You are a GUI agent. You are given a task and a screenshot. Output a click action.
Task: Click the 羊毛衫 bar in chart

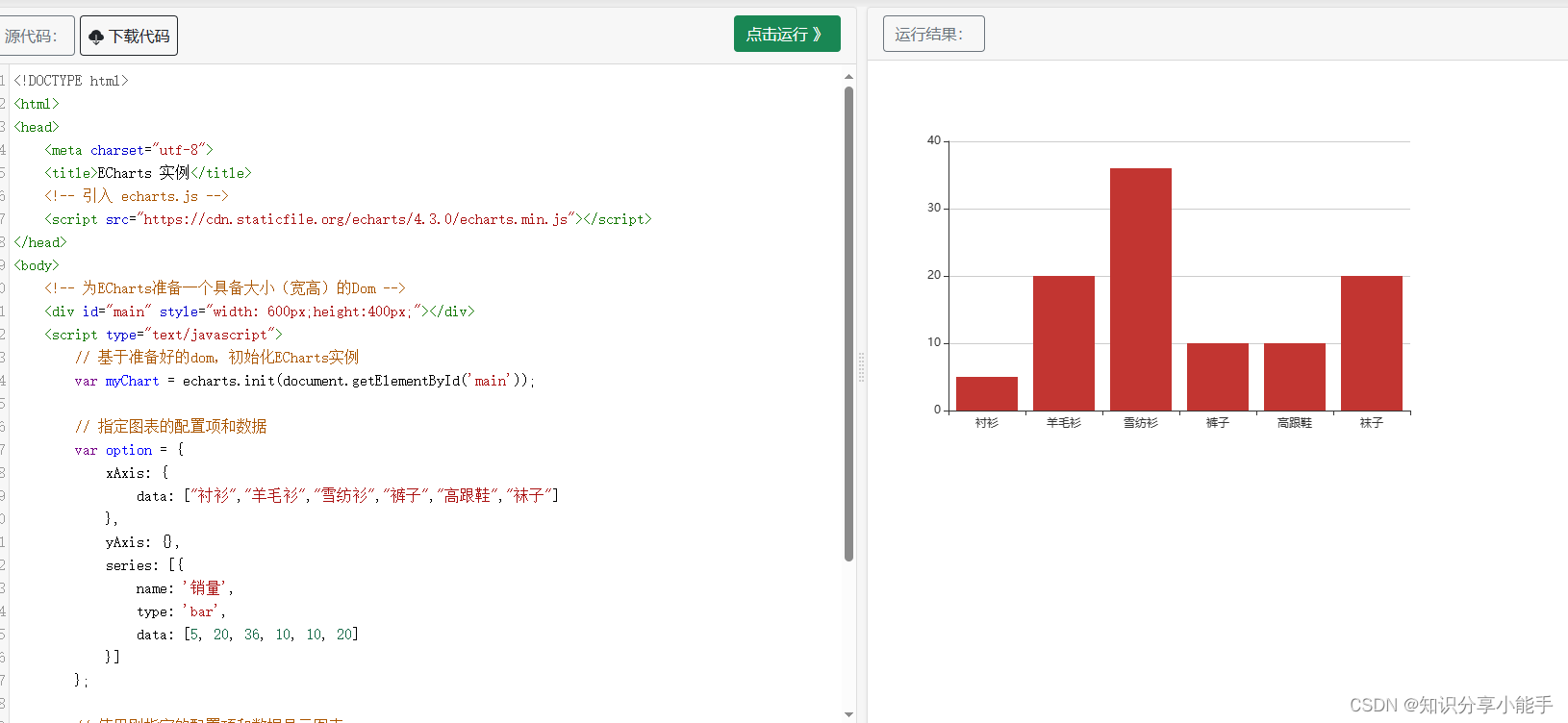point(1064,343)
